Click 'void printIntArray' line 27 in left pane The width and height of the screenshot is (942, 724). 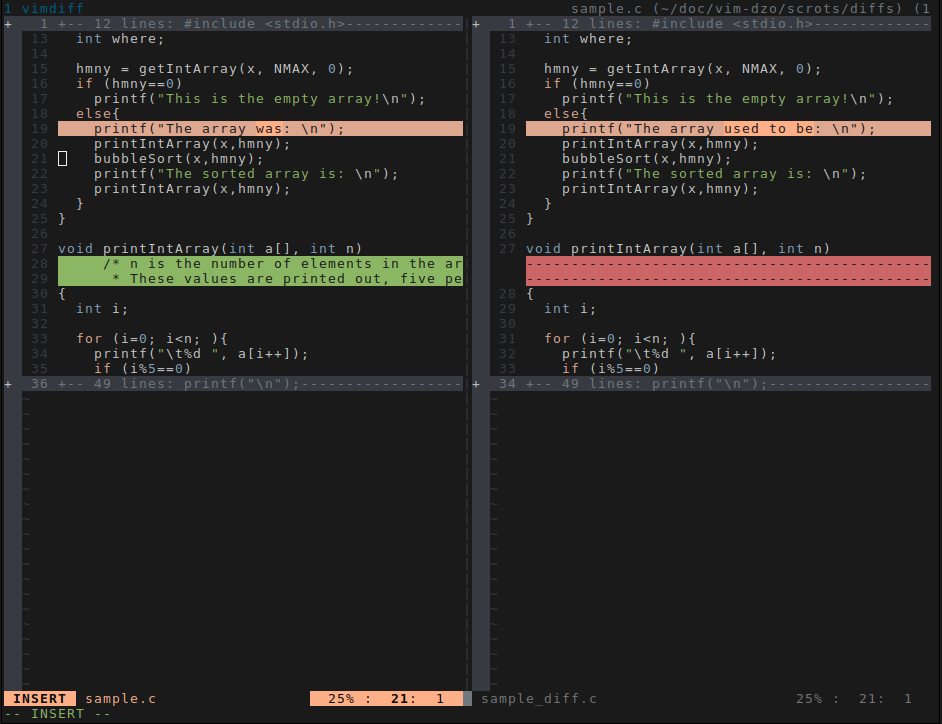coord(210,249)
